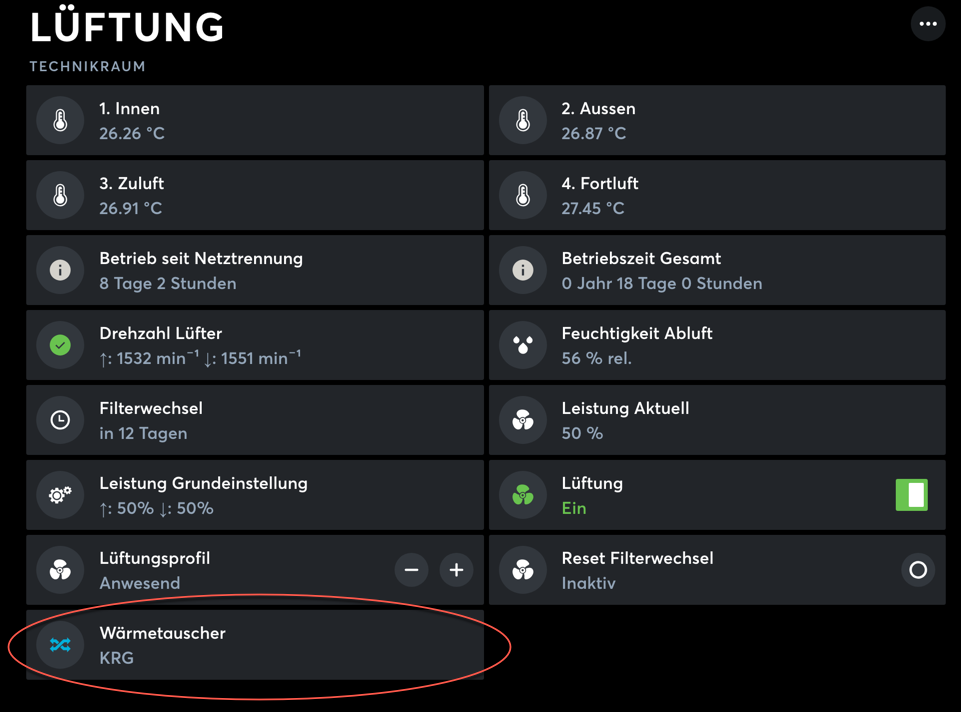
Task: Click the blue shuffle icon for Wärmetauscher
Action: click(60, 646)
